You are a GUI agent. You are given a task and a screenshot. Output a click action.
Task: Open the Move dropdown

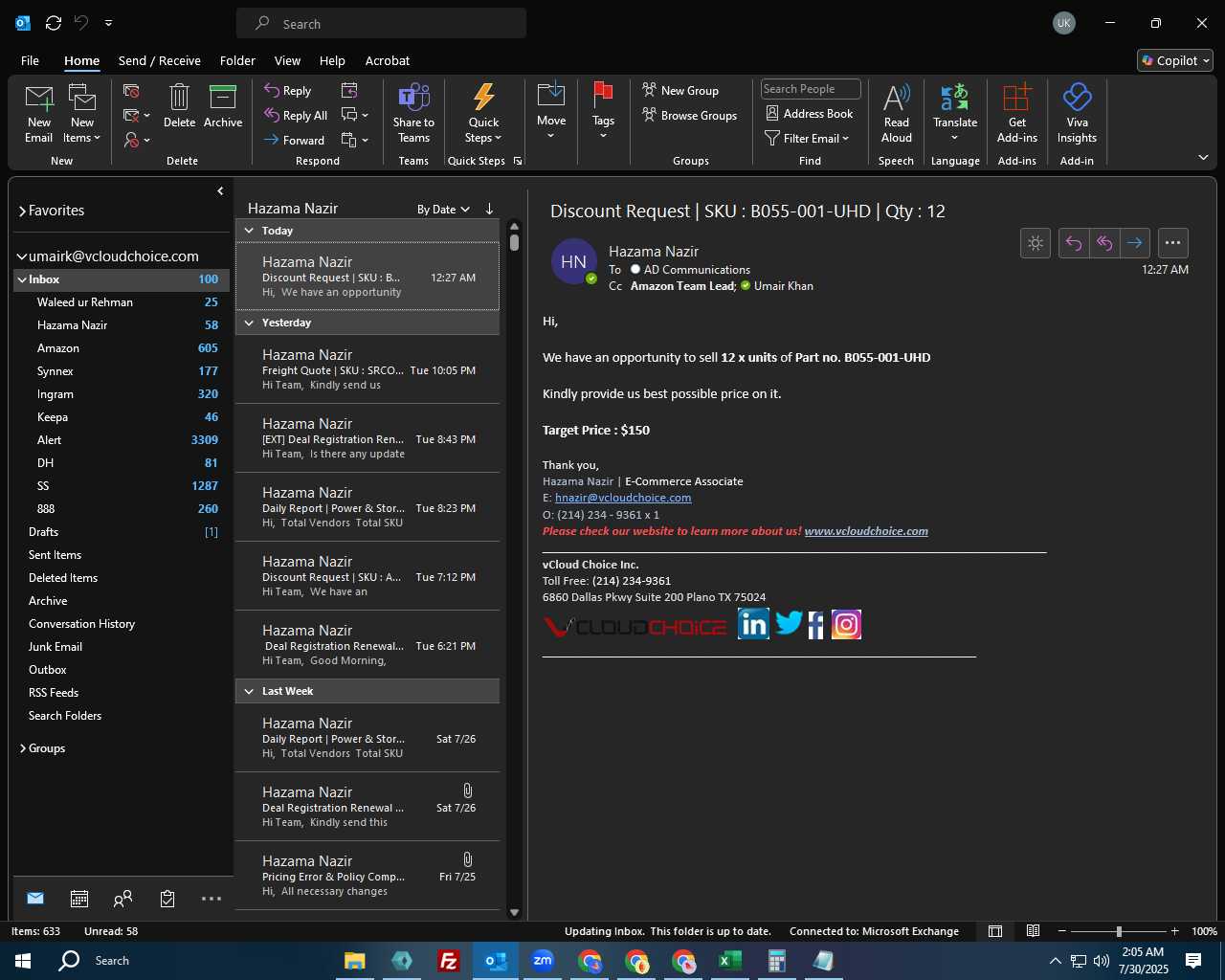point(551,112)
